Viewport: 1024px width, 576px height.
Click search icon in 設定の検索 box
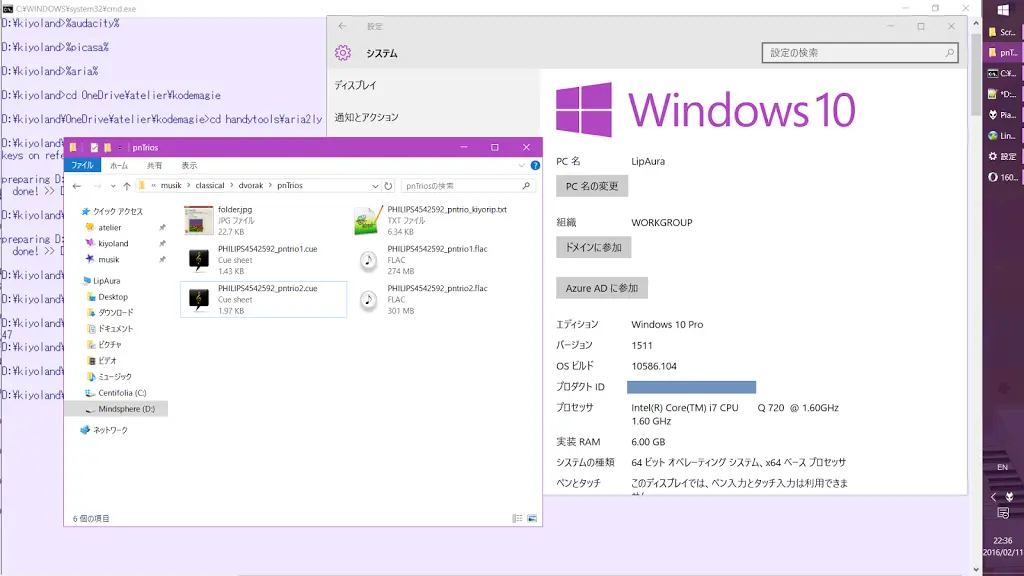click(950, 53)
